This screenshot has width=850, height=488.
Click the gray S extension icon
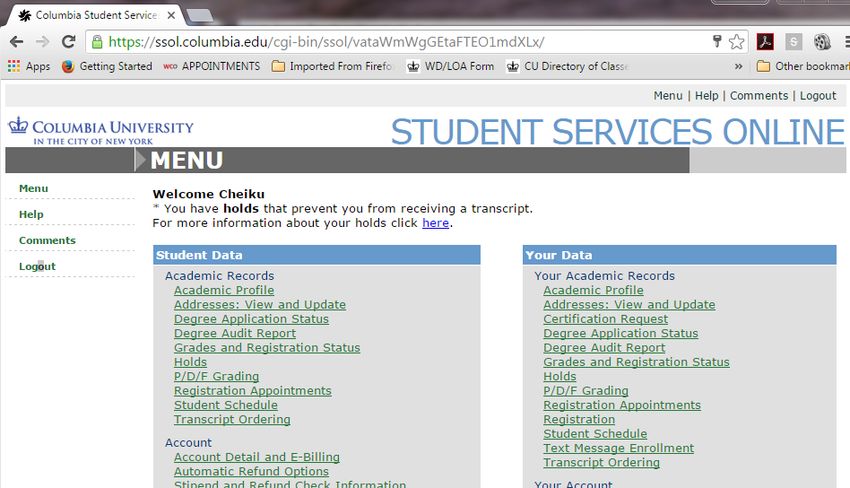coord(793,42)
